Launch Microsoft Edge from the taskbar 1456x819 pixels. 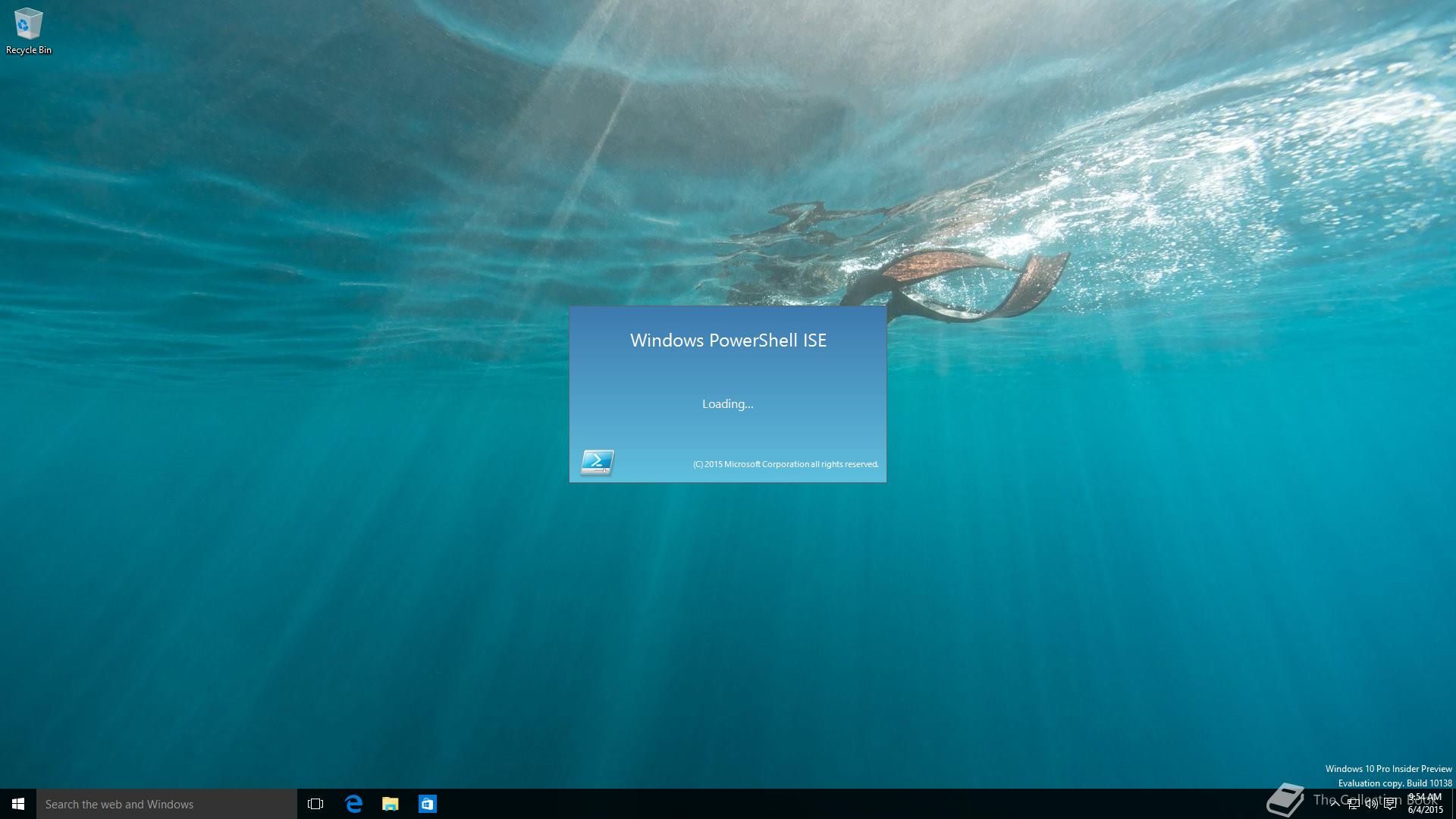tap(353, 804)
